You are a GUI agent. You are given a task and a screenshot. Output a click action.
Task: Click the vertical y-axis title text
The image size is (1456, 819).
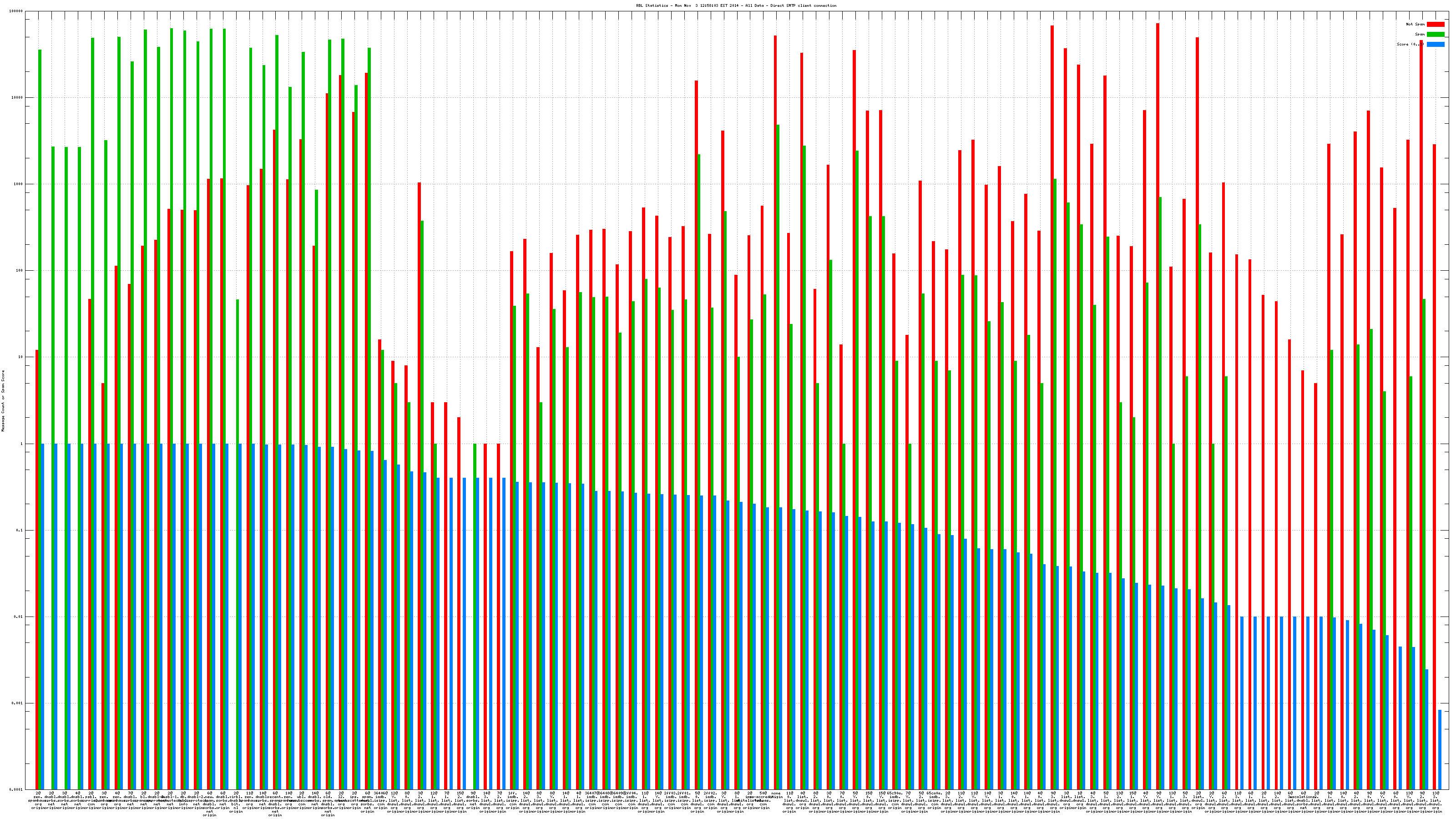click(x=3, y=401)
